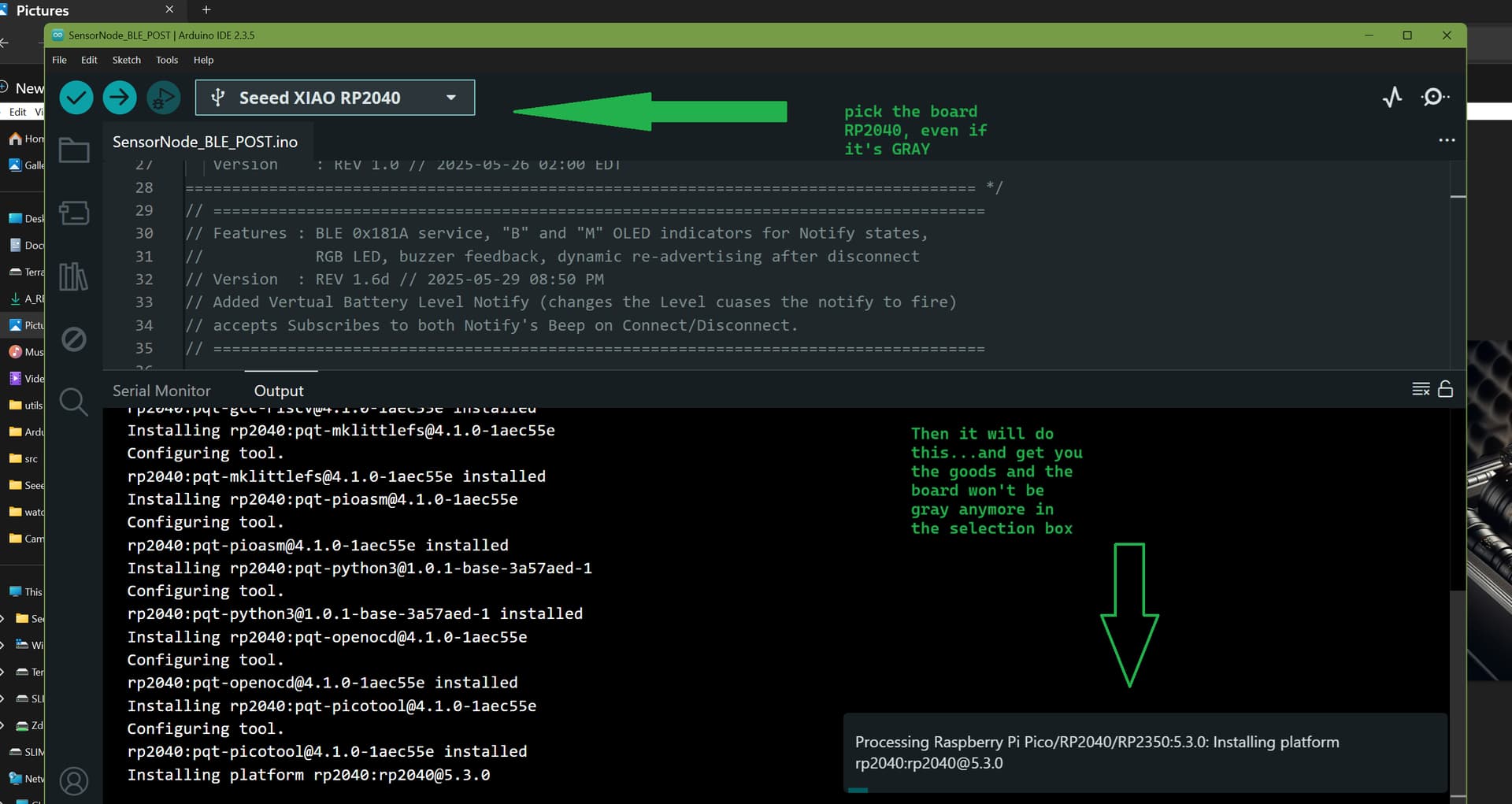Open the Tools menu
The image size is (1512, 804).
coord(167,60)
